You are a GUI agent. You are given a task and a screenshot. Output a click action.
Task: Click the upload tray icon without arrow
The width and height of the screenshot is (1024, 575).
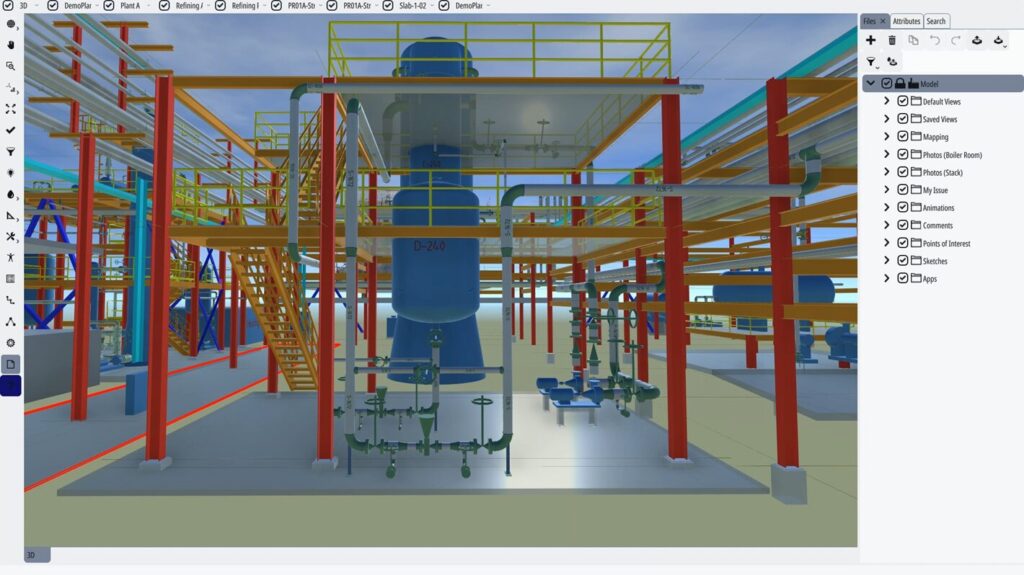[977, 41]
